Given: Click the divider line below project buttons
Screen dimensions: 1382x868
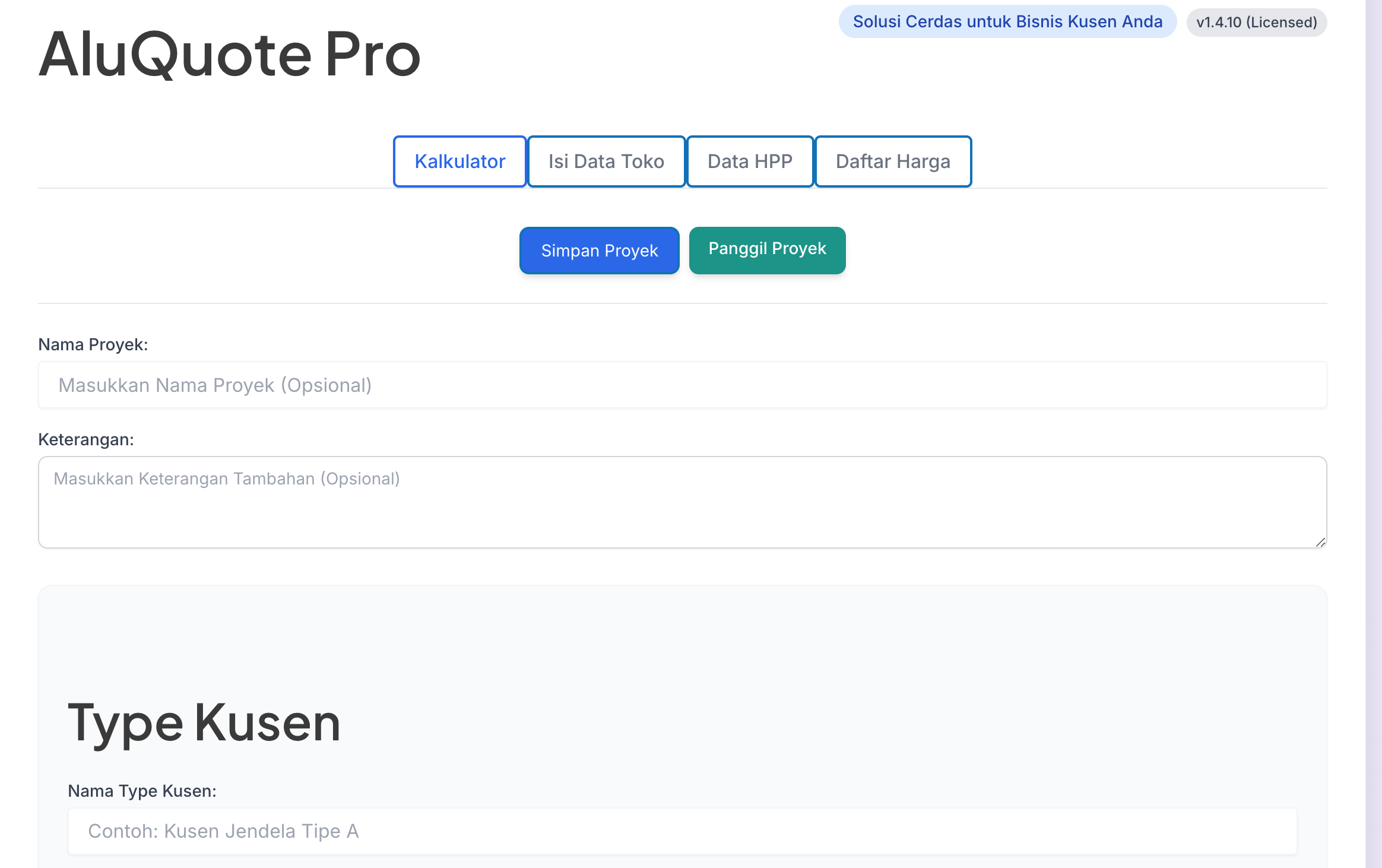Looking at the screenshot, I should pyautogui.click(x=682, y=303).
